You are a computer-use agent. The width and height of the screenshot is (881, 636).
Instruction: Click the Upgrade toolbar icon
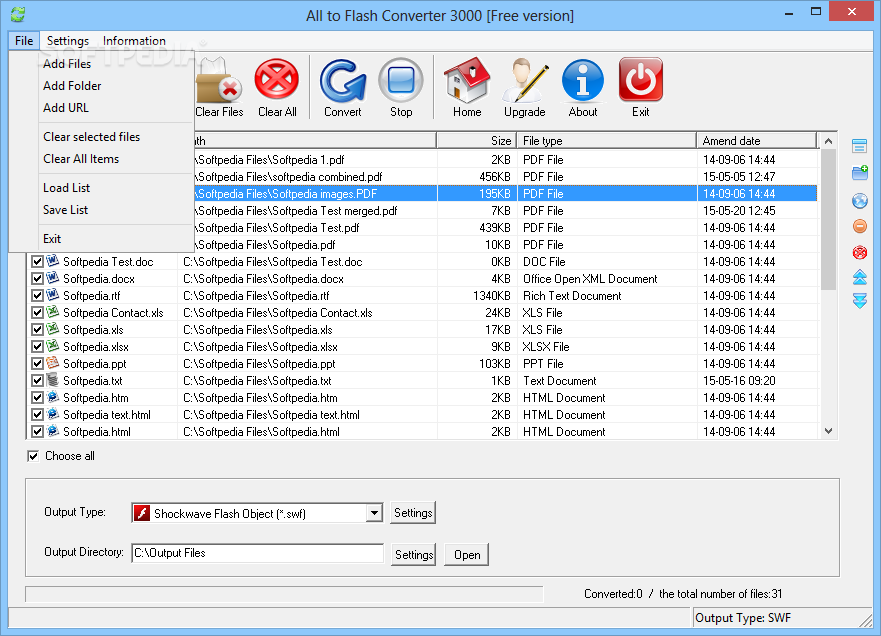(525, 80)
